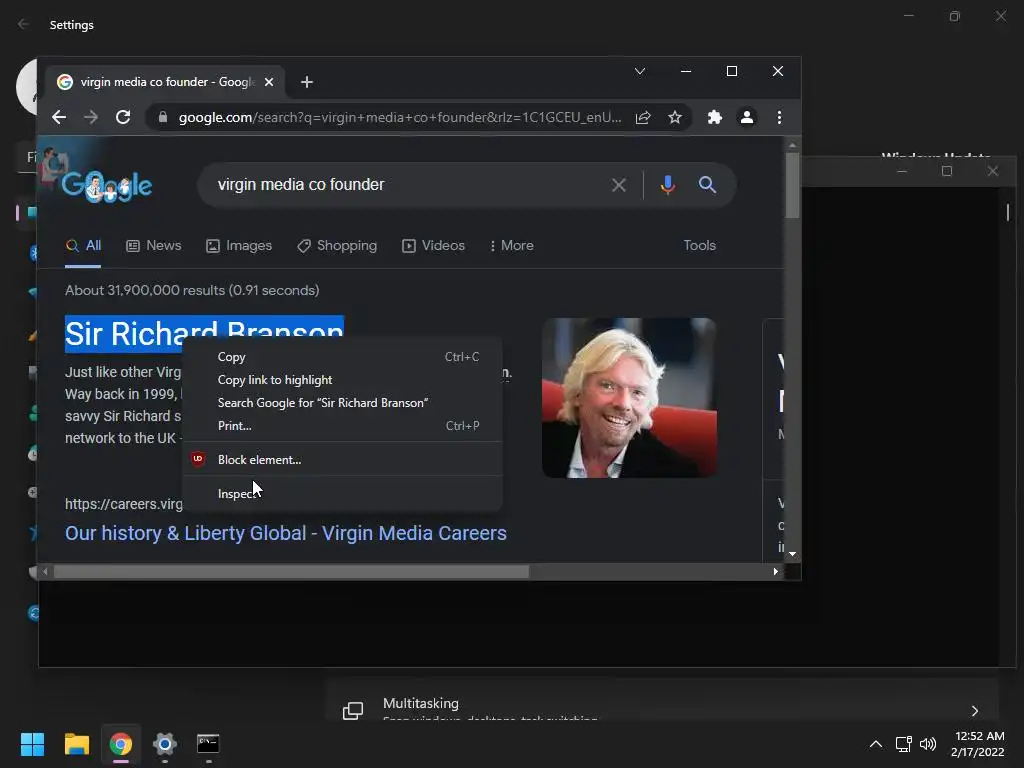Click the results count text "About 31,900,000 results"
This screenshot has height=768, width=1024.
(x=145, y=291)
